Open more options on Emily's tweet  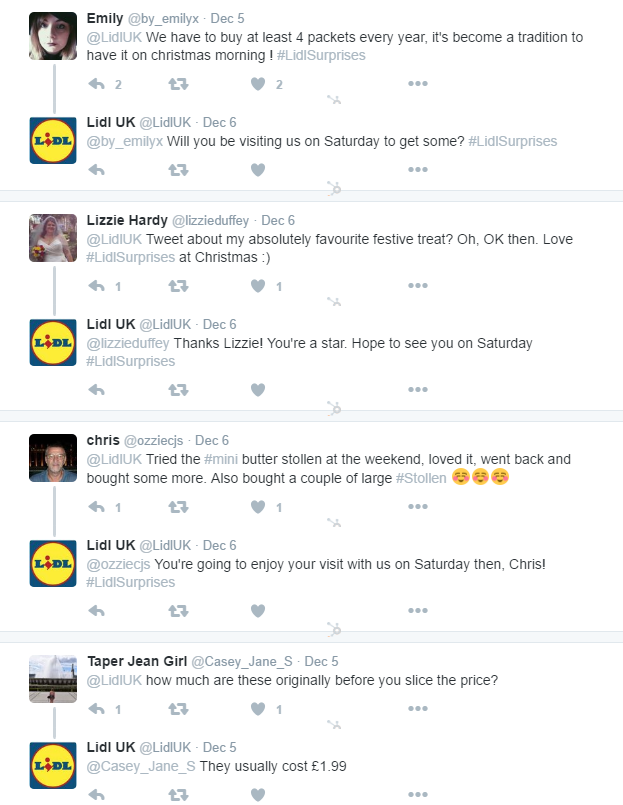coord(417,84)
